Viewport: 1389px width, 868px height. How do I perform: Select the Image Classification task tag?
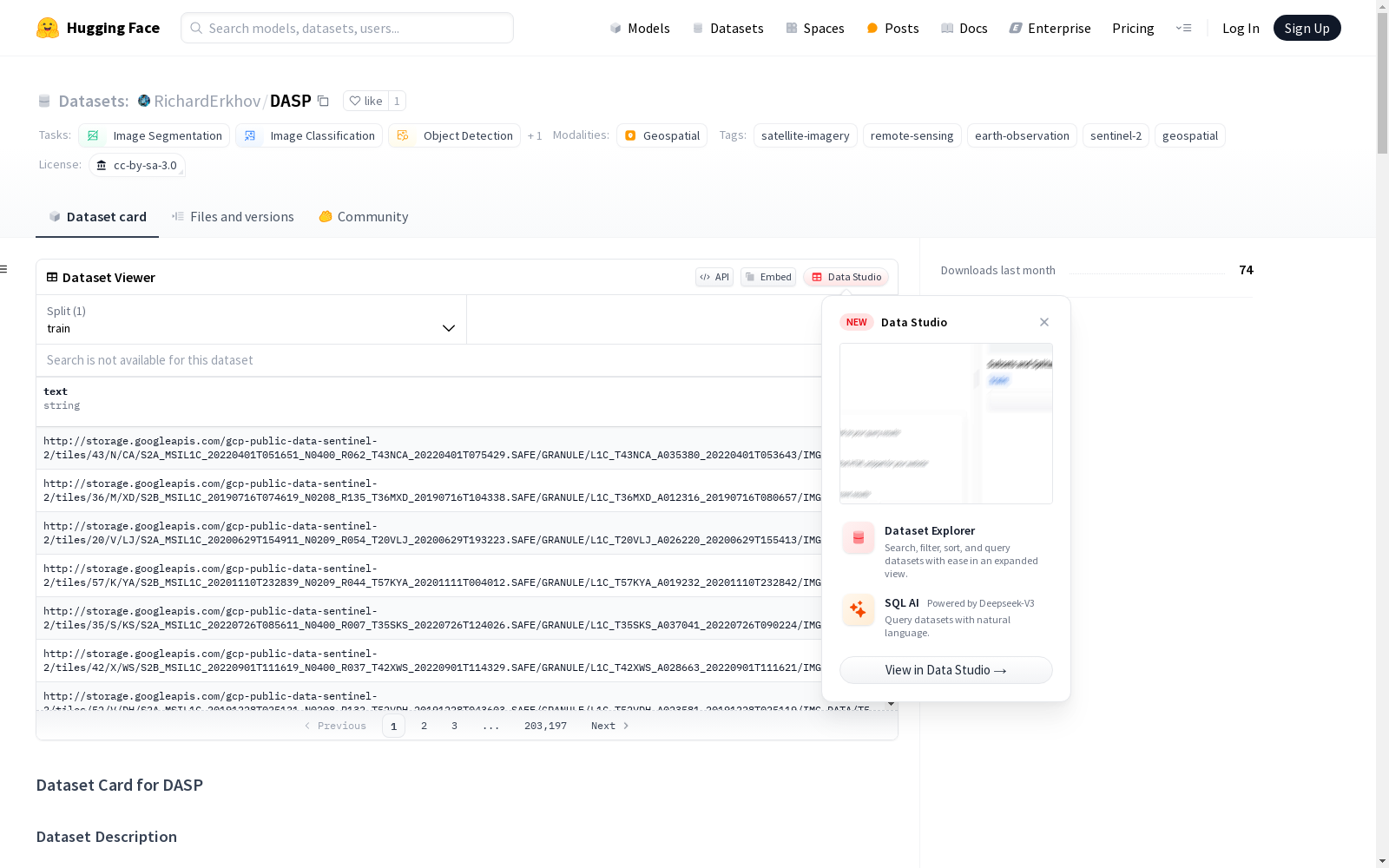pos(309,135)
